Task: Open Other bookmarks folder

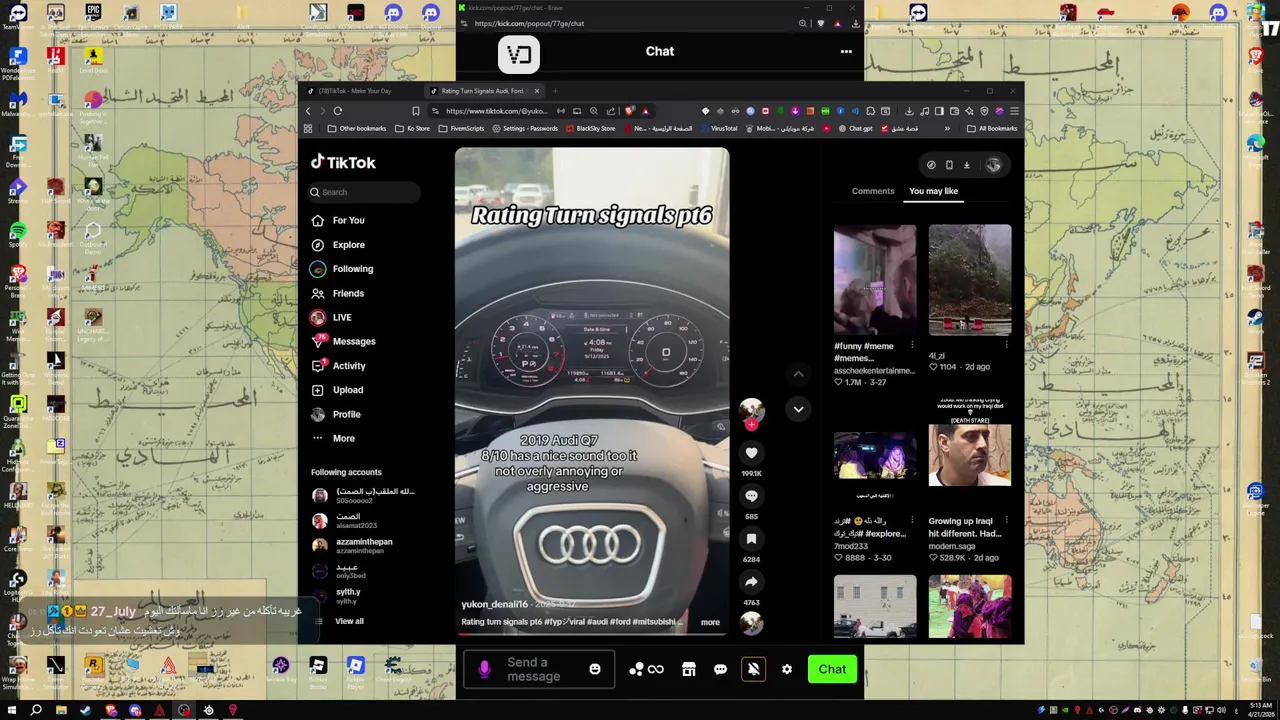Action: pos(356,128)
